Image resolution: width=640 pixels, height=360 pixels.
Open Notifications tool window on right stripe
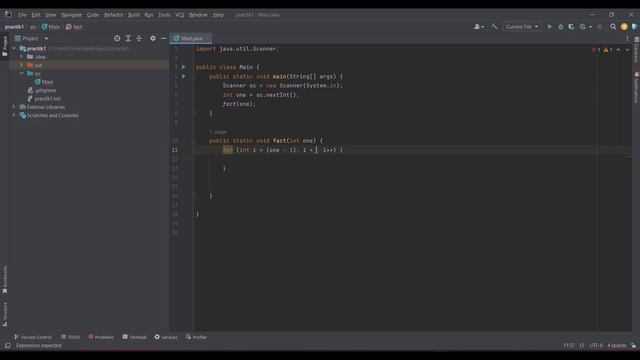click(636, 88)
